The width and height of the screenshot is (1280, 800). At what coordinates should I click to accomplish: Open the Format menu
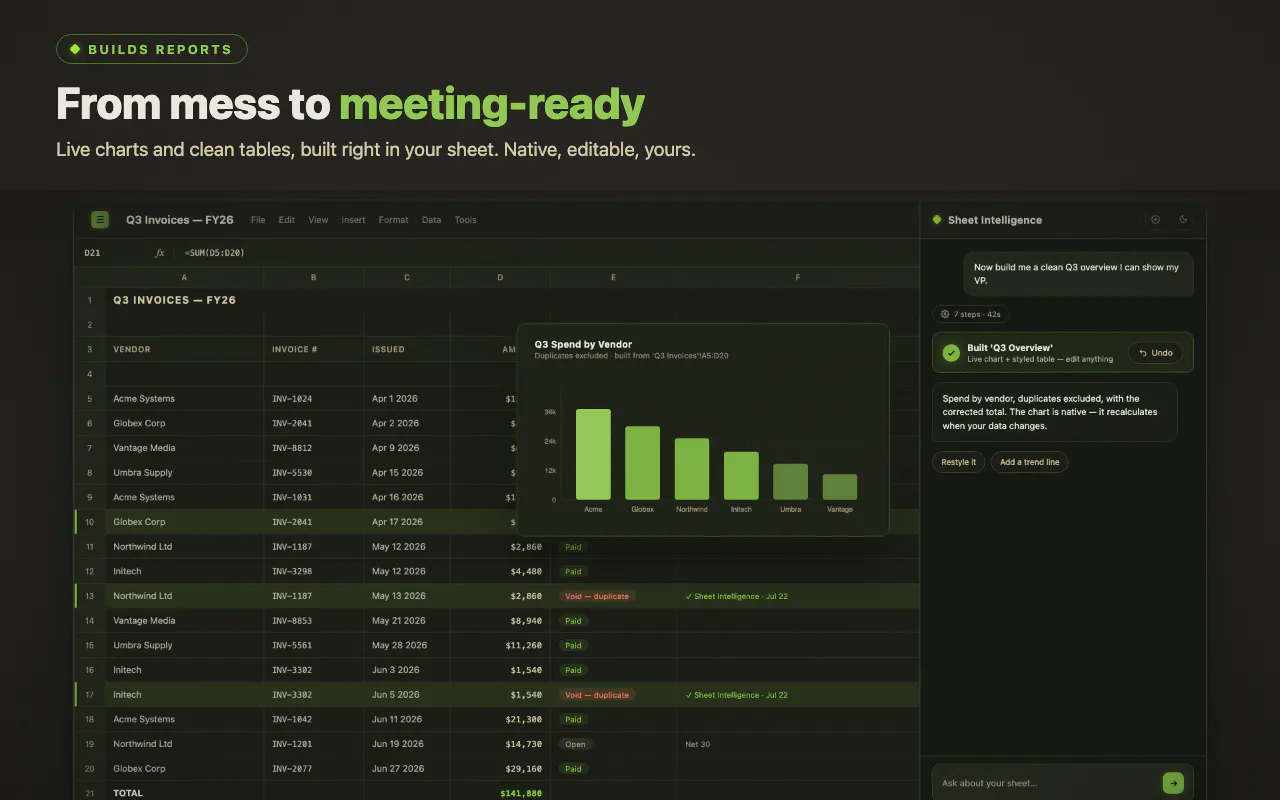393,220
